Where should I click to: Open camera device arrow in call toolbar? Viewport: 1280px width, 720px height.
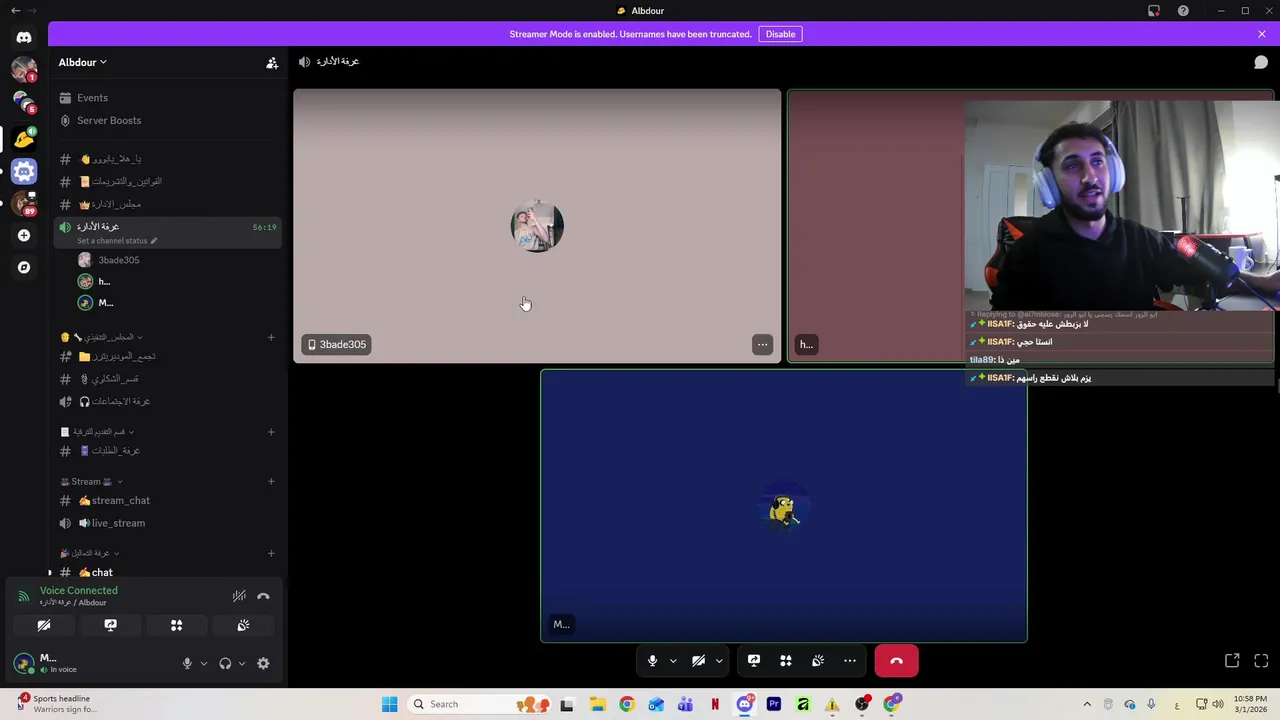[719, 661]
